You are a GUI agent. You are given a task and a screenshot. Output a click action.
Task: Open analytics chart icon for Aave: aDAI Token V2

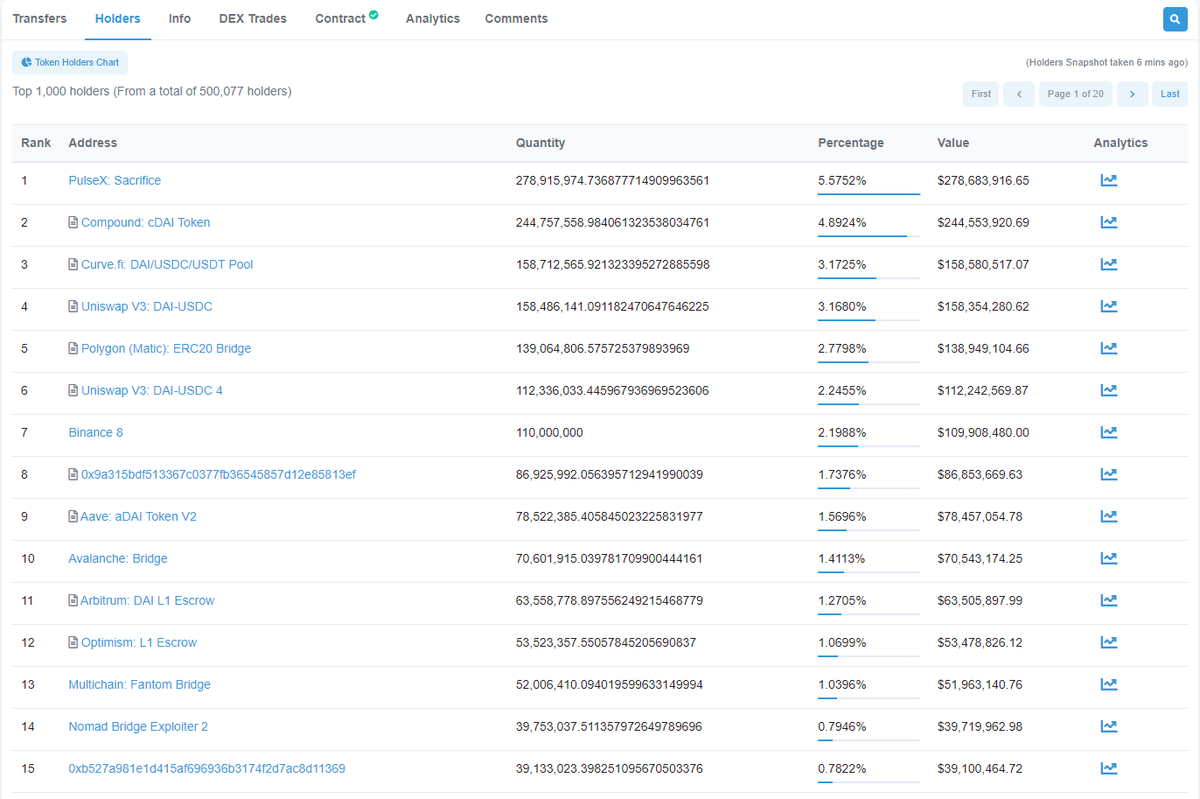pos(1108,517)
